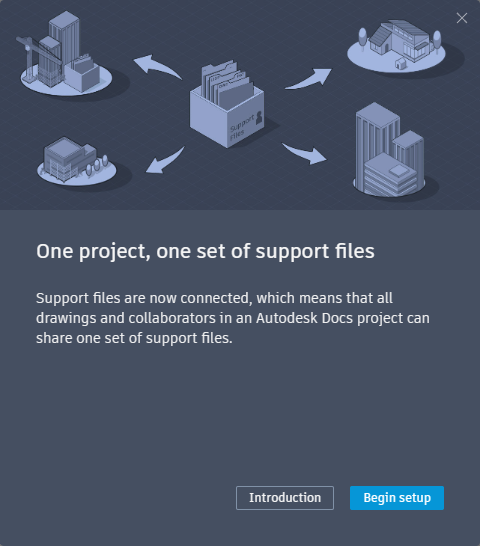Viewport: 480px width, 546px height.
Task: Click the trees beside the small office building
Action: [x=97, y=165]
